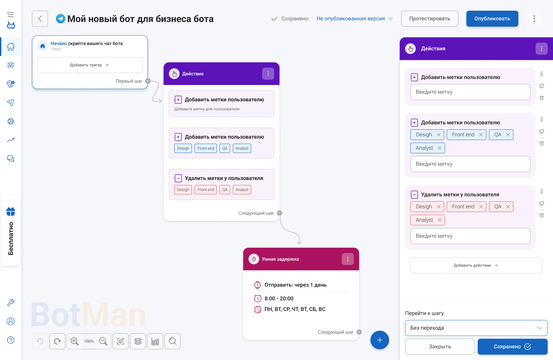The height and width of the screenshot is (360, 553).
Task: Open the Home section in sidebar
Action: point(11,47)
